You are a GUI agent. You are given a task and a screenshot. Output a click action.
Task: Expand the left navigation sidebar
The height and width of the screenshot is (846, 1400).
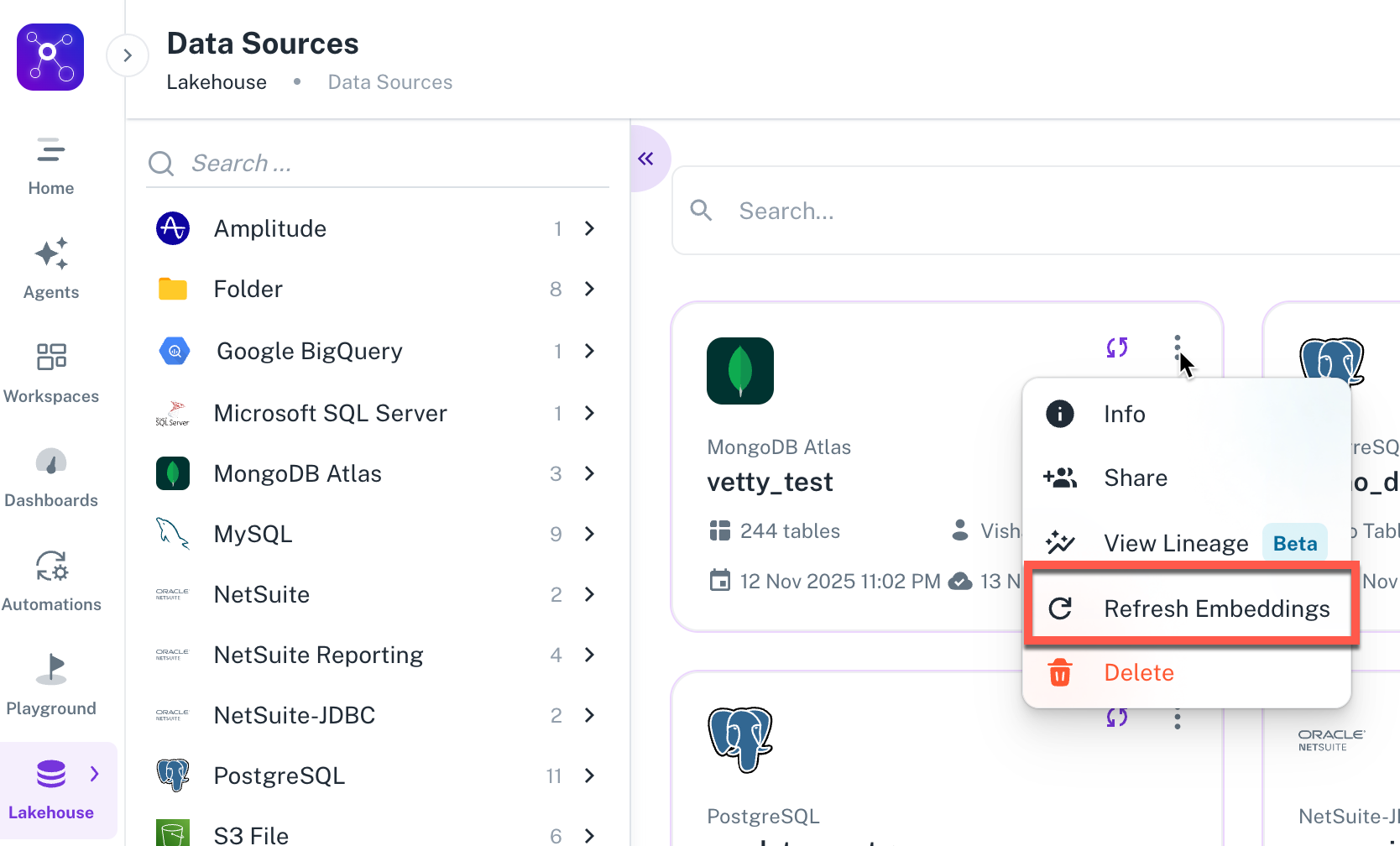pyautogui.click(x=128, y=55)
